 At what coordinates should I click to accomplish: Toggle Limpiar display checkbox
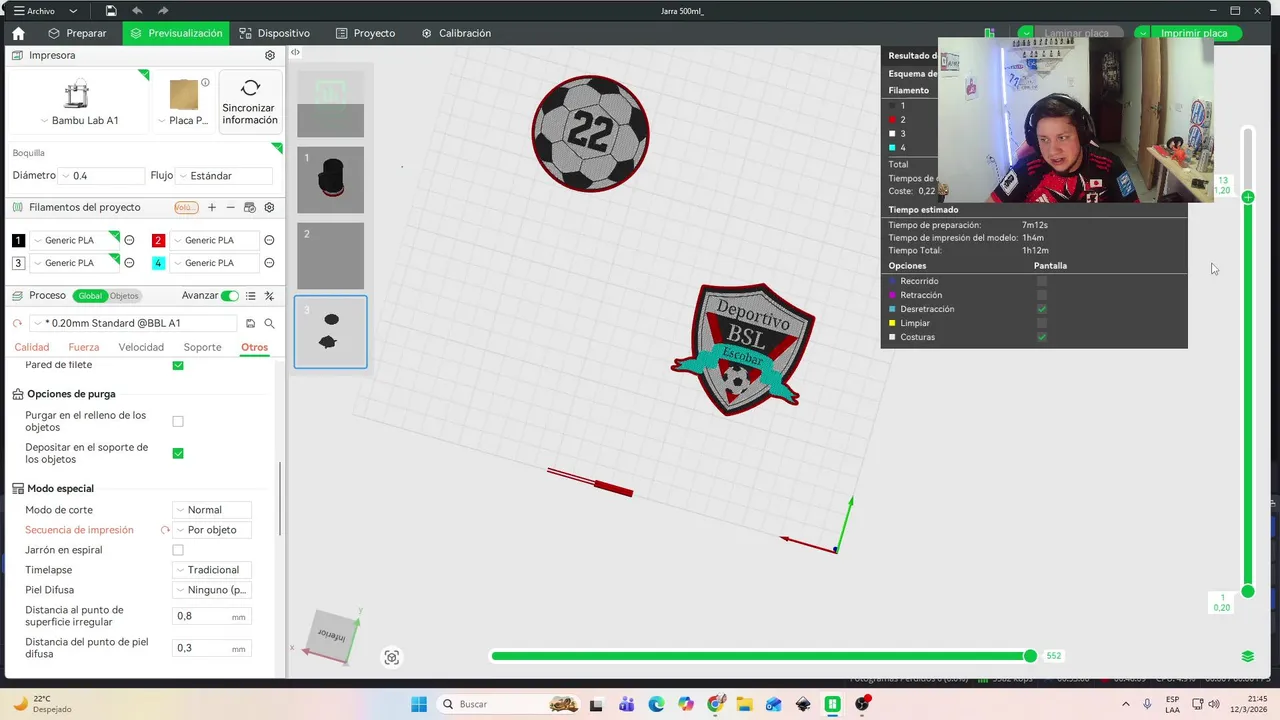[x=1042, y=323]
